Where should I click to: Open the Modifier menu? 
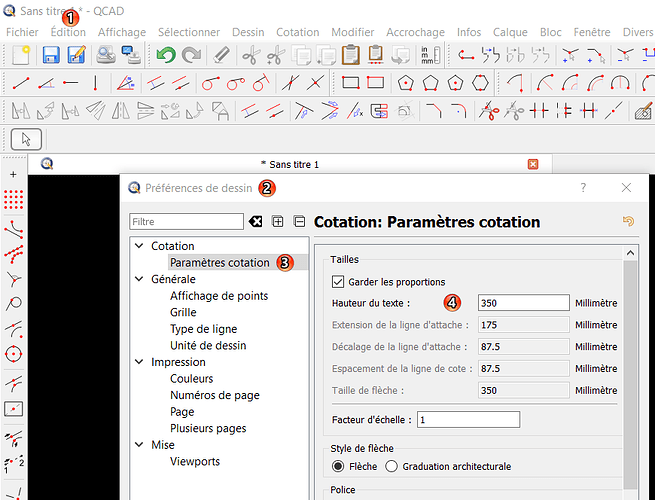[353, 32]
